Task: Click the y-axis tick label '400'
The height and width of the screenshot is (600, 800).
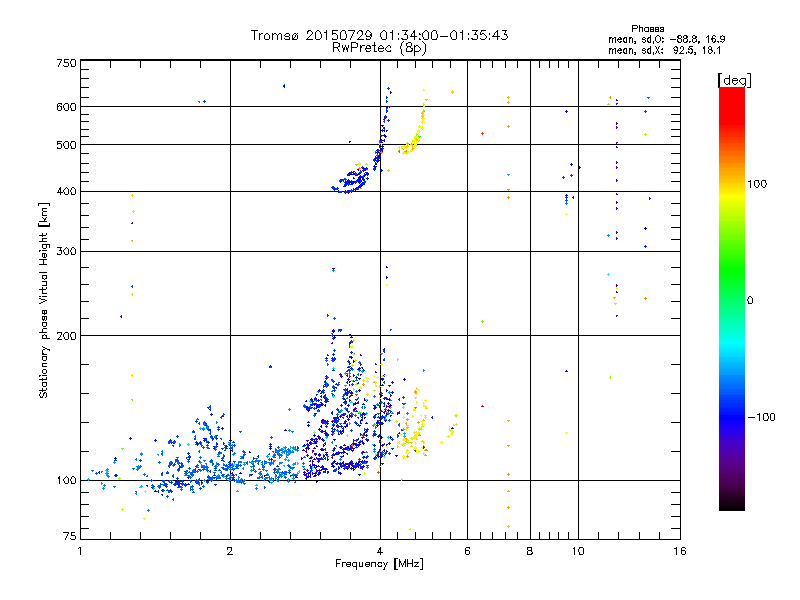Action: 66,191
